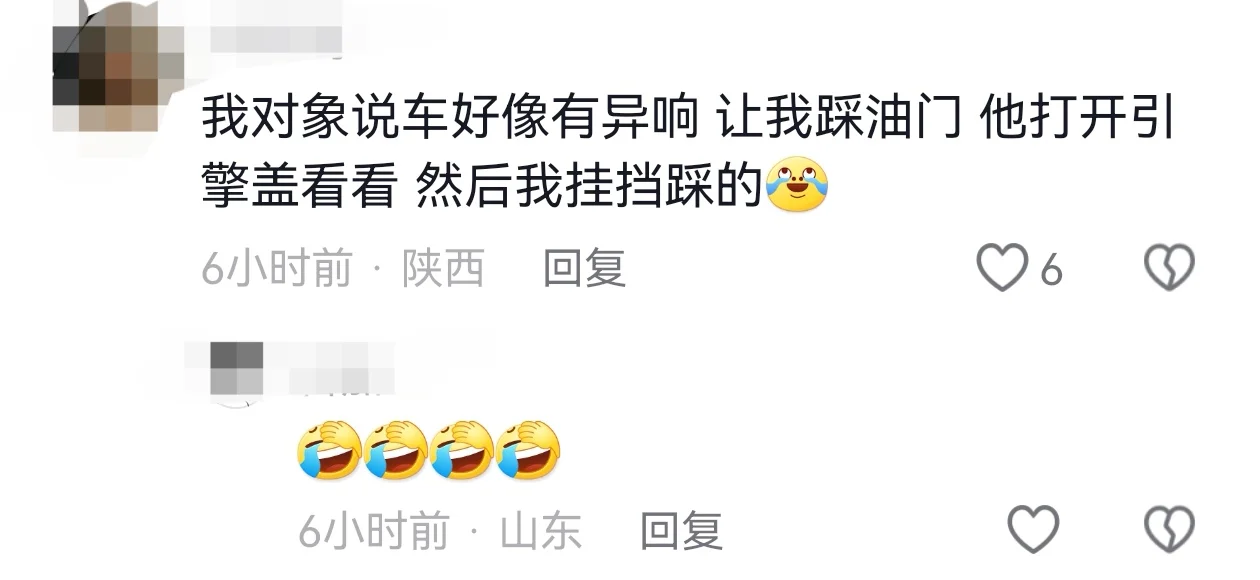Tap second laughing emoji in the reply
The image size is (1260, 580).
(396, 449)
